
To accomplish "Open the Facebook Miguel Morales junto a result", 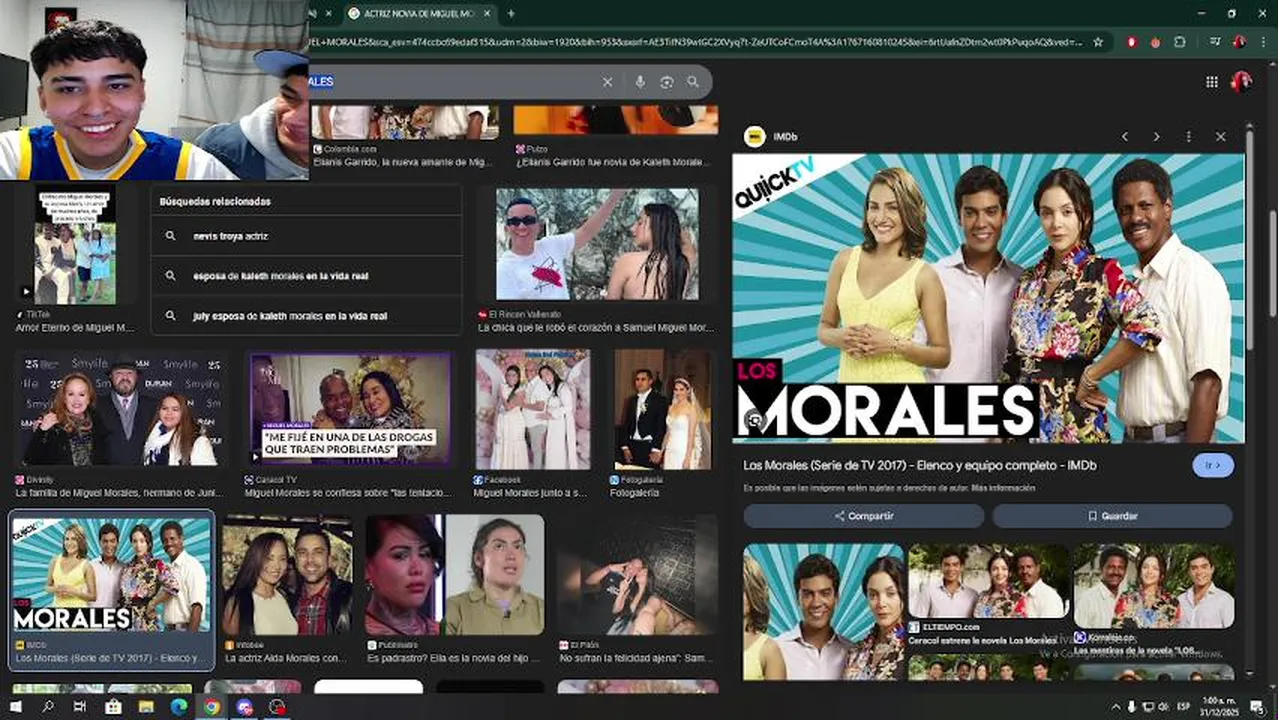I will click(532, 408).
